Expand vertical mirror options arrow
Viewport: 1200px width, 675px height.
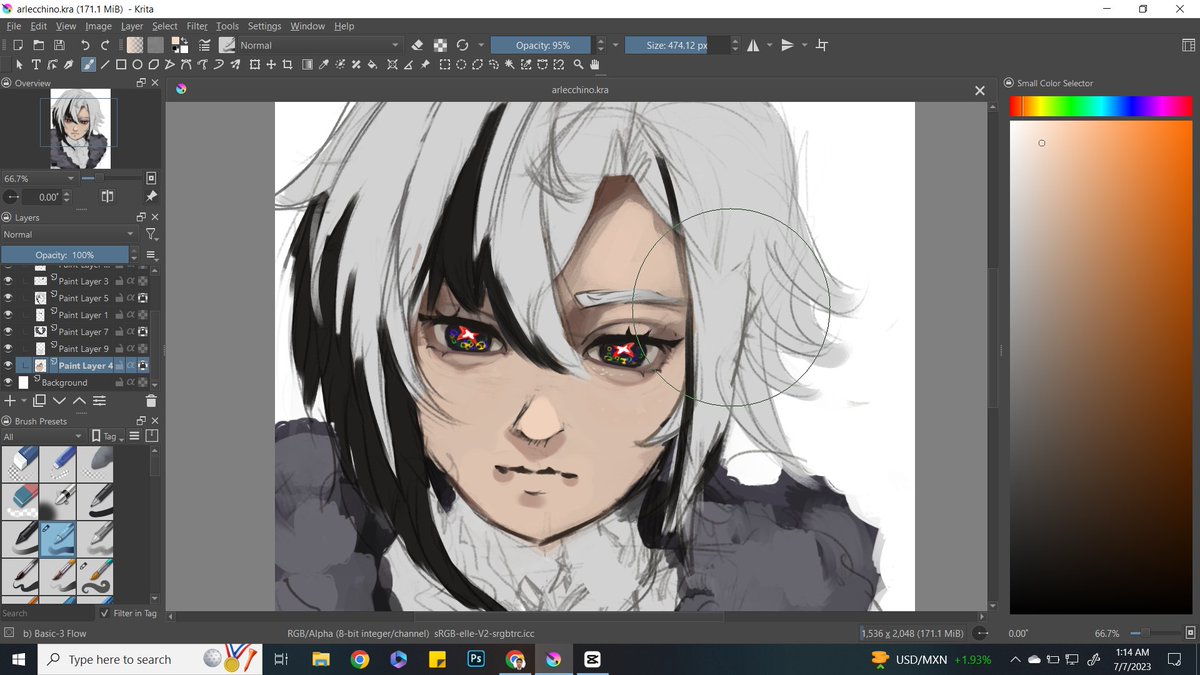coord(805,45)
